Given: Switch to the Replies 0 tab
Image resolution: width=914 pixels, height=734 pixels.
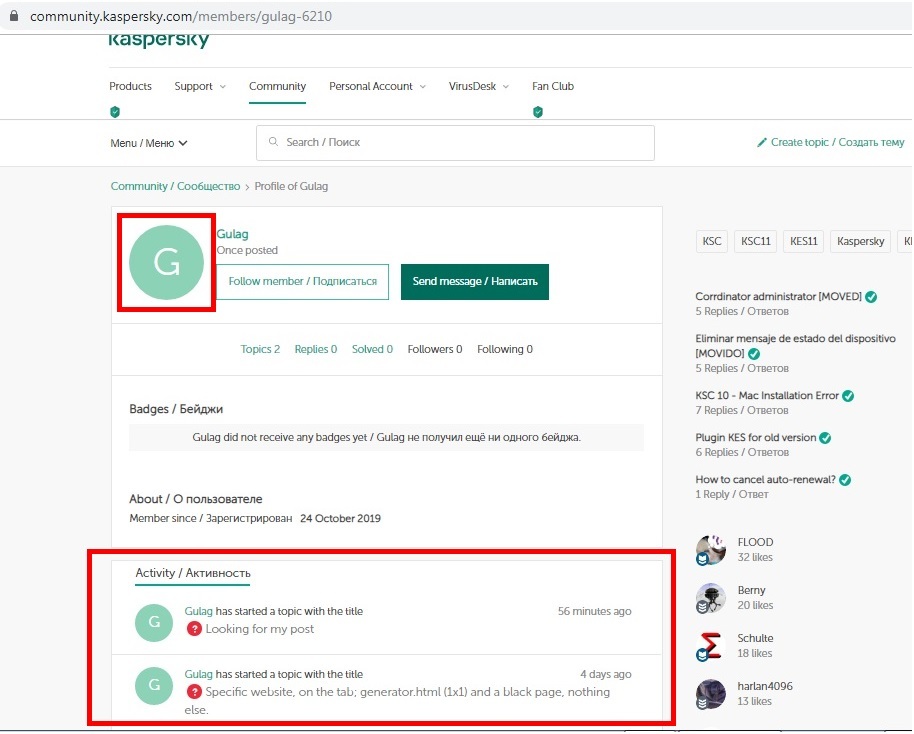Looking at the screenshot, I should 315,349.
